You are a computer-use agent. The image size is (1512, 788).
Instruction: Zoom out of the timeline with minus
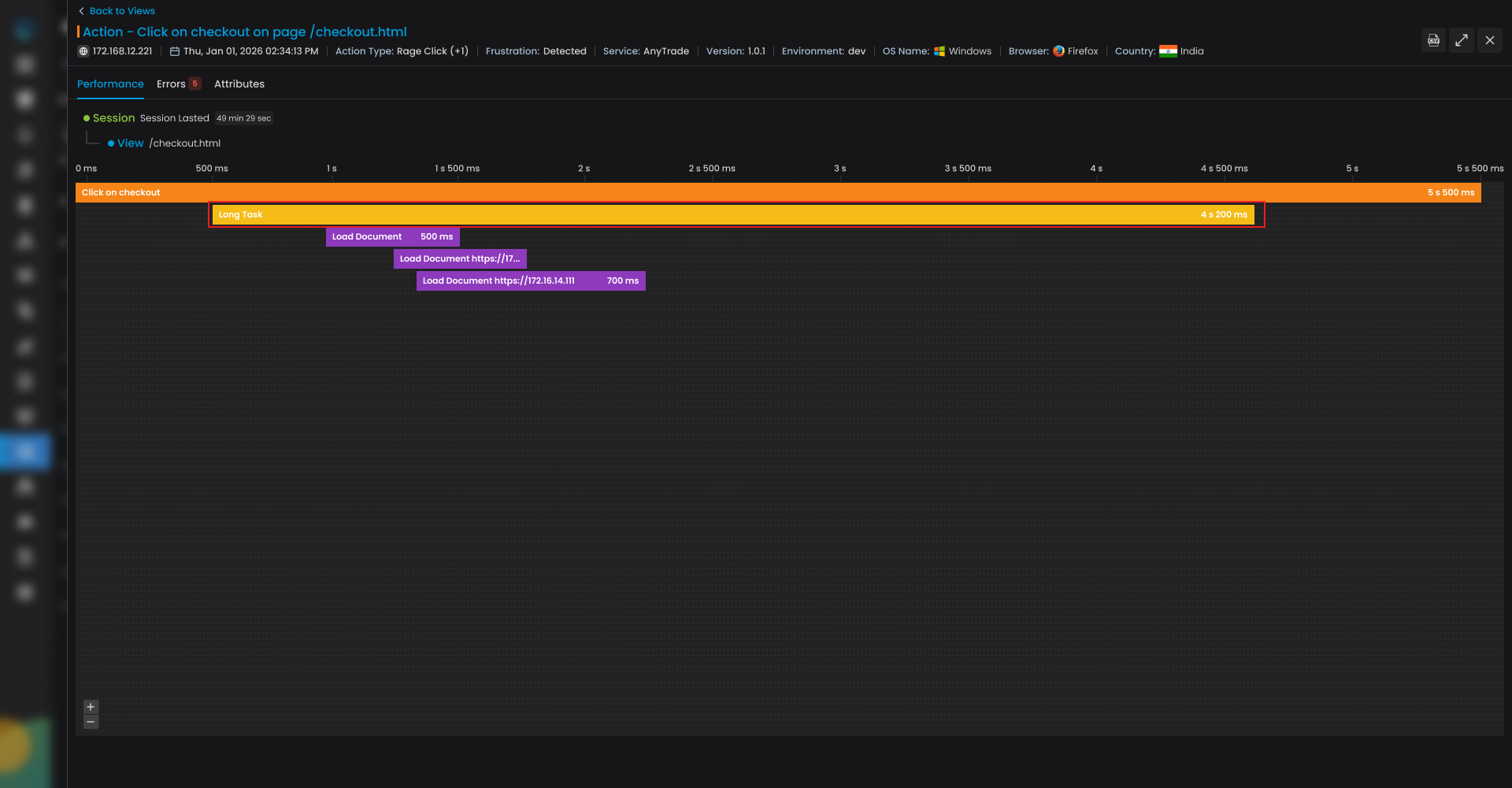91,722
